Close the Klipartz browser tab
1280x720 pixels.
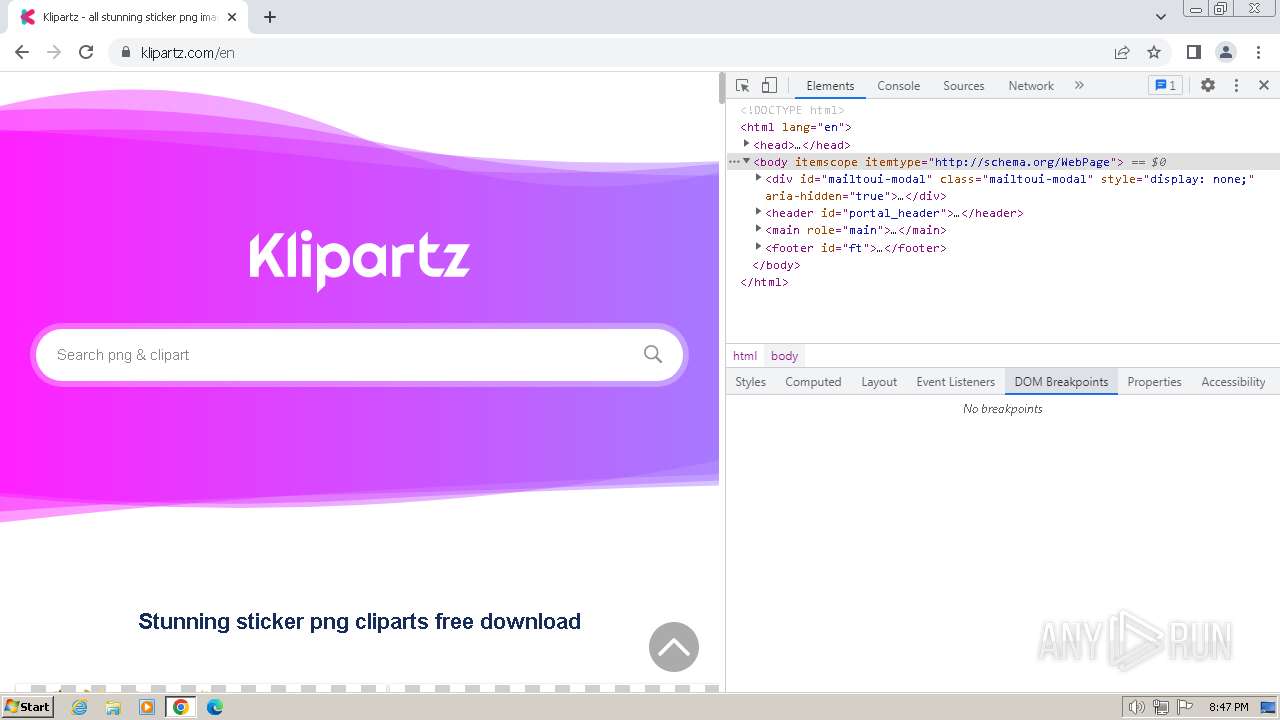click(x=232, y=17)
